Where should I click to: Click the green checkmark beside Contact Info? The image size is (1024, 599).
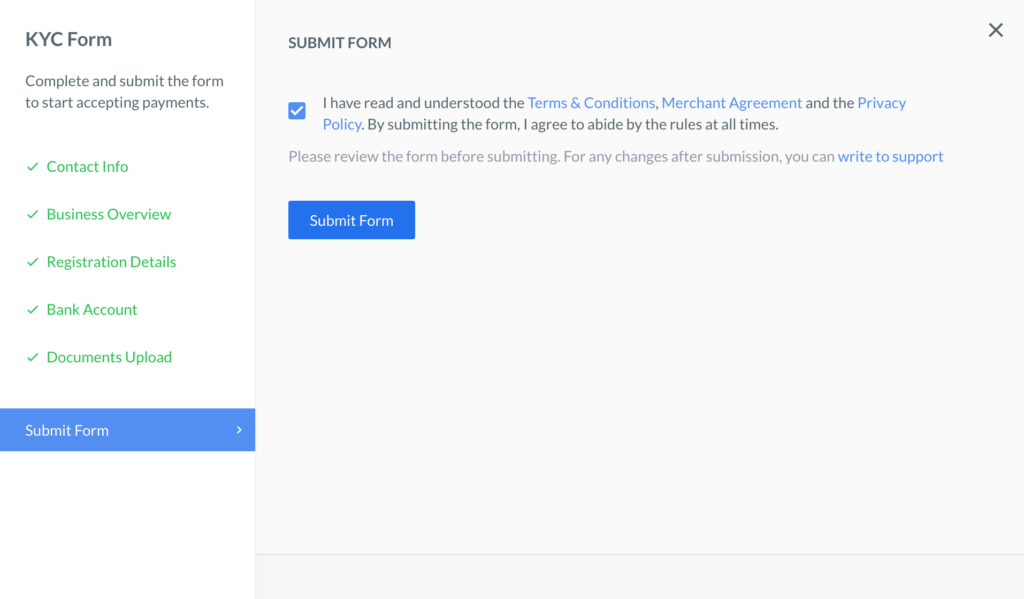pos(32,166)
